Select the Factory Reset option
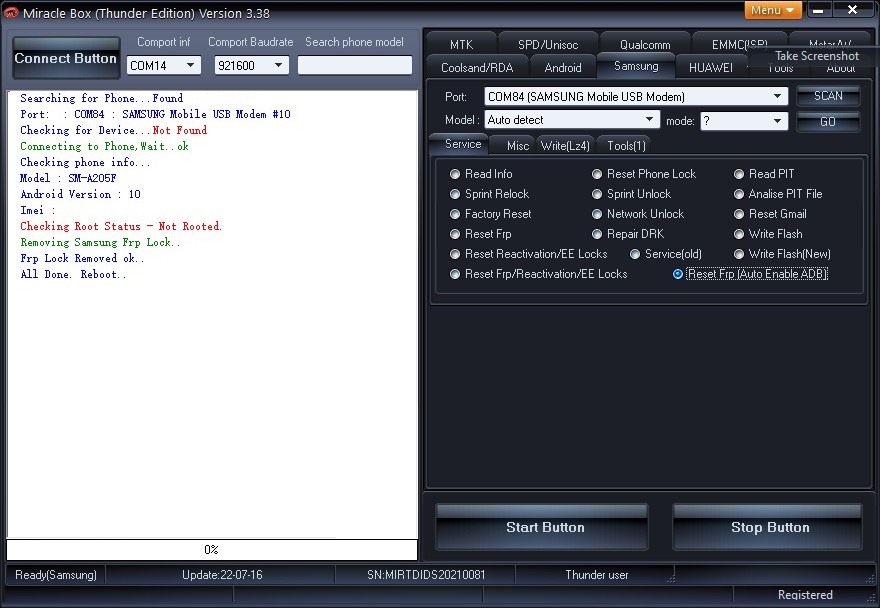 tap(491, 214)
